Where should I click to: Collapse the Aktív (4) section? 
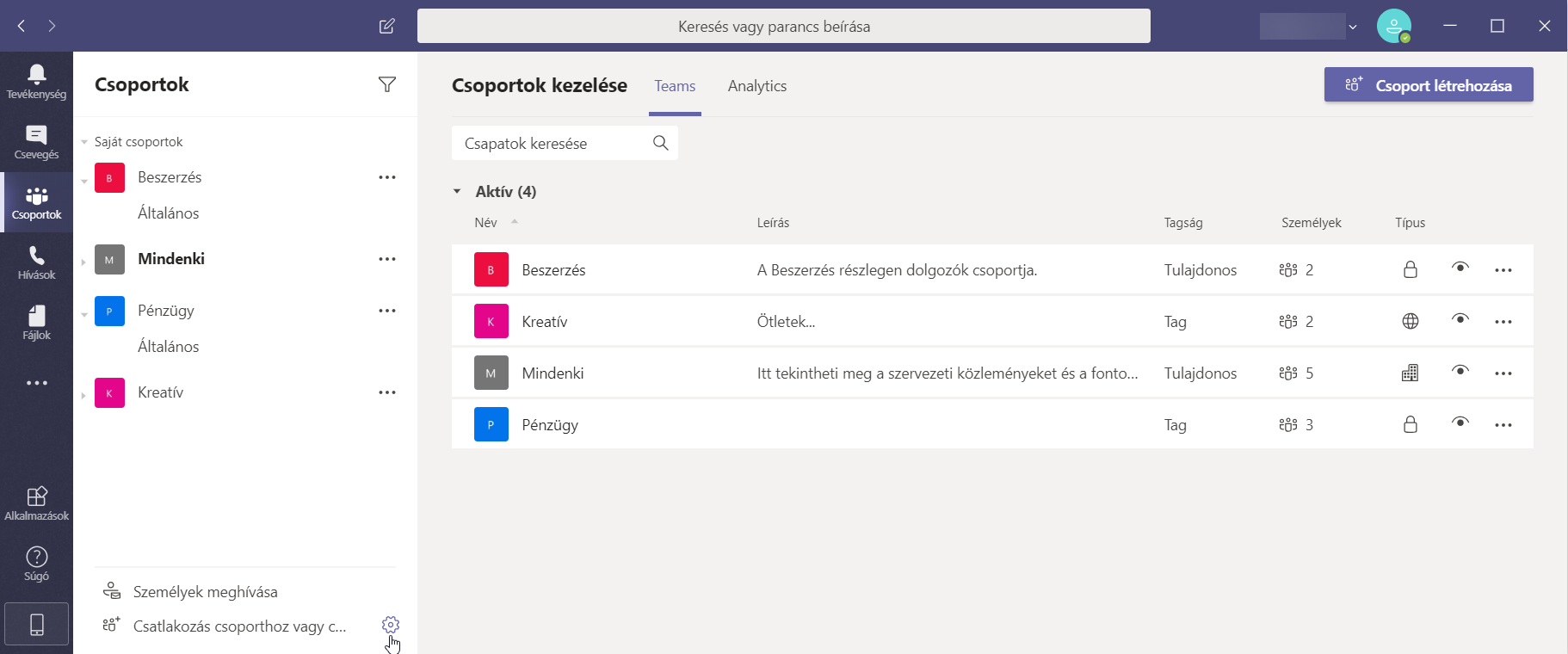click(457, 192)
